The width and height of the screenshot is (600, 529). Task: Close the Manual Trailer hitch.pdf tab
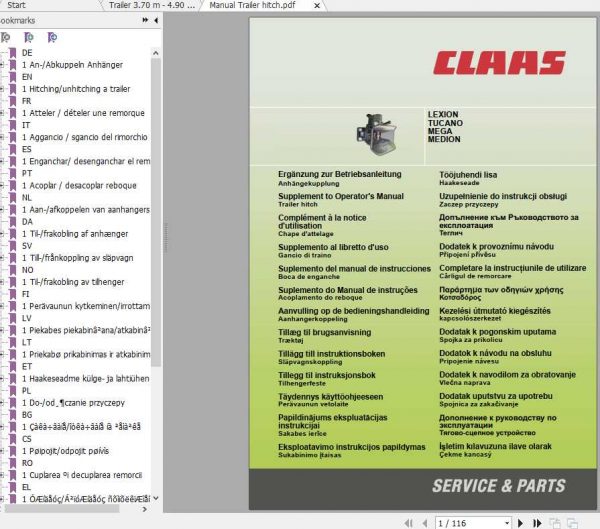pyautogui.click(x=317, y=6)
